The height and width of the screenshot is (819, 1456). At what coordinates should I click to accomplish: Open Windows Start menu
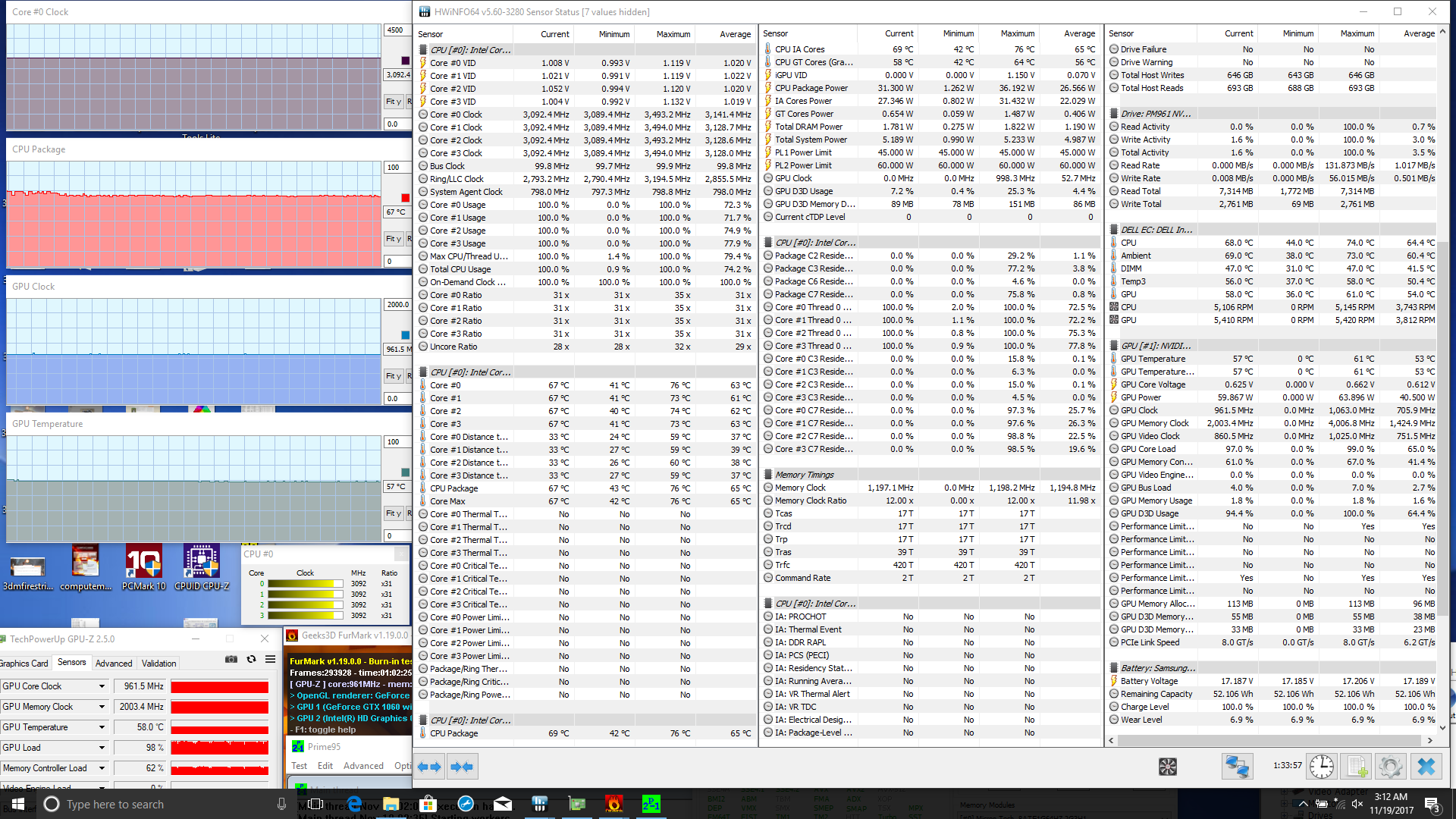click(18, 804)
